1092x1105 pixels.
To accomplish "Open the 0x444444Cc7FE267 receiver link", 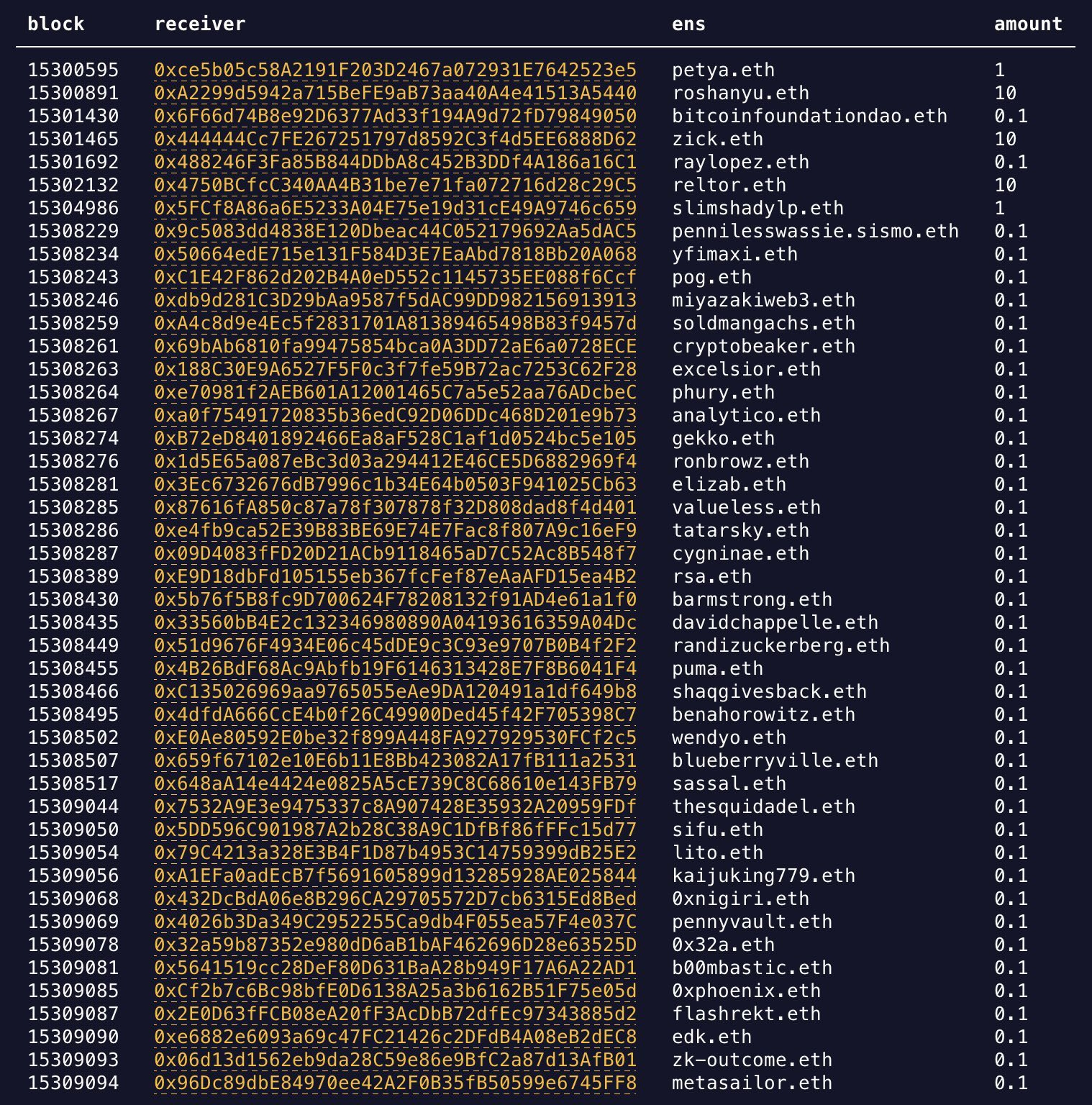I will pyautogui.click(x=396, y=139).
